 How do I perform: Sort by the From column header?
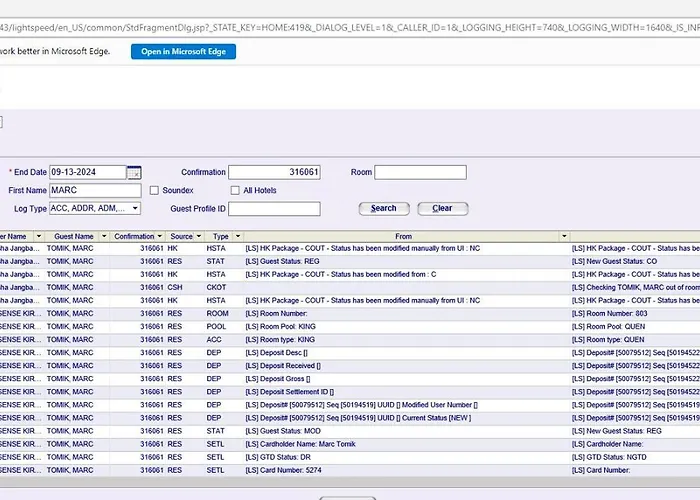pos(403,236)
